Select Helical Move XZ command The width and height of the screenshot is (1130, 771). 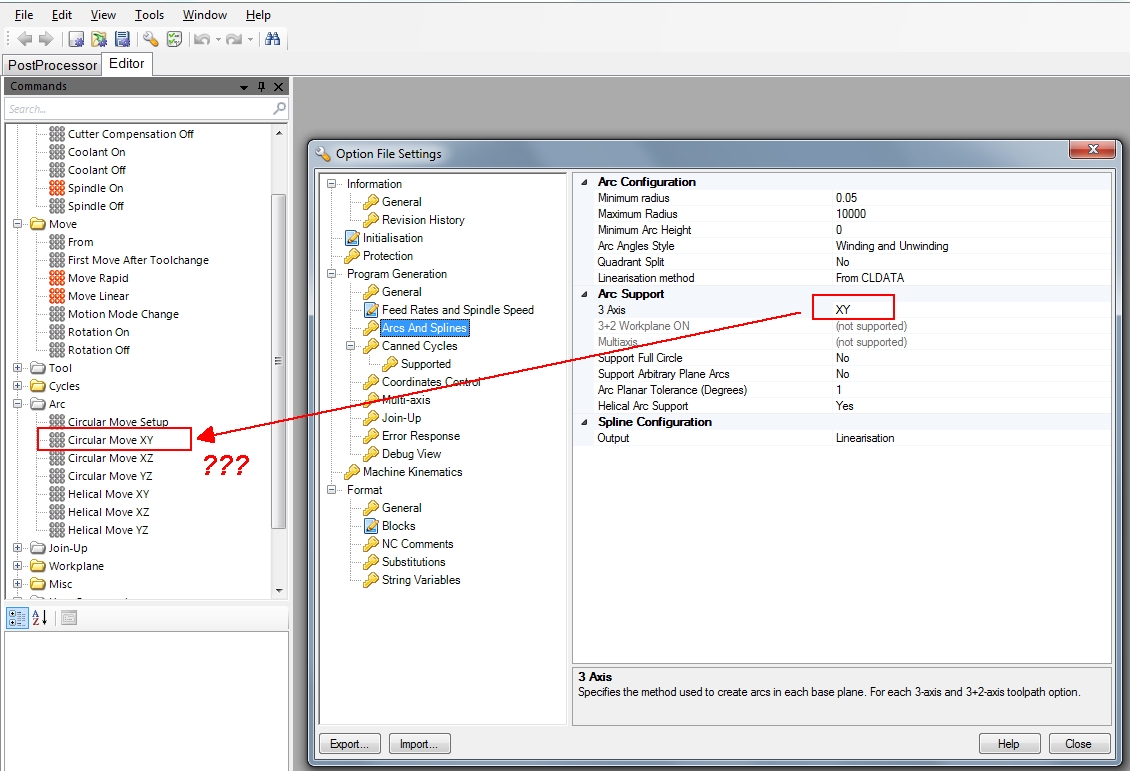click(108, 512)
